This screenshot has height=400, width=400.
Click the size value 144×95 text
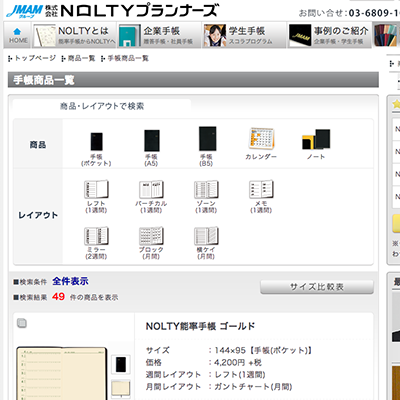coord(230,350)
